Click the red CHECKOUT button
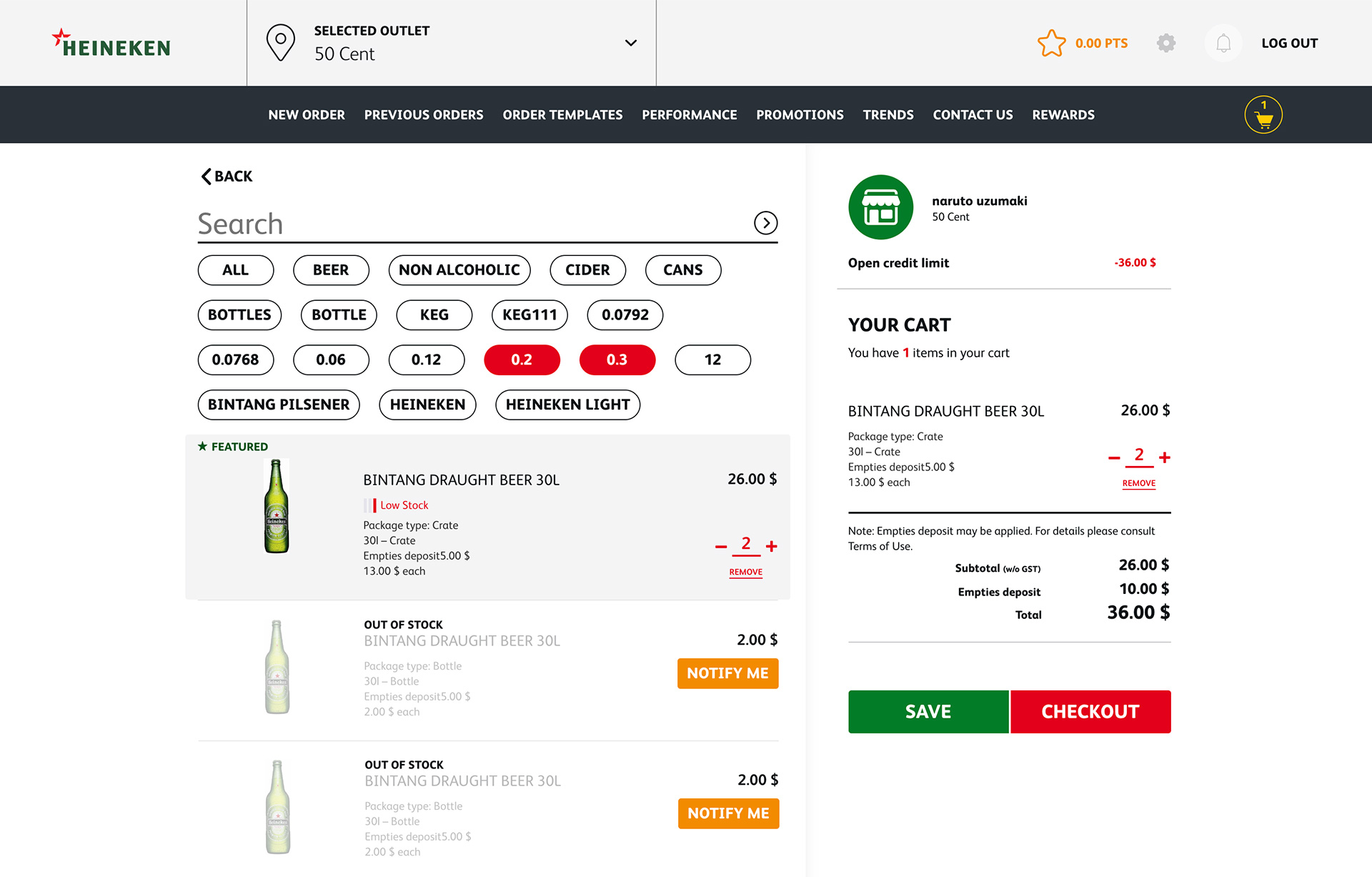The width and height of the screenshot is (1372, 877). click(x=1090, y=712)
